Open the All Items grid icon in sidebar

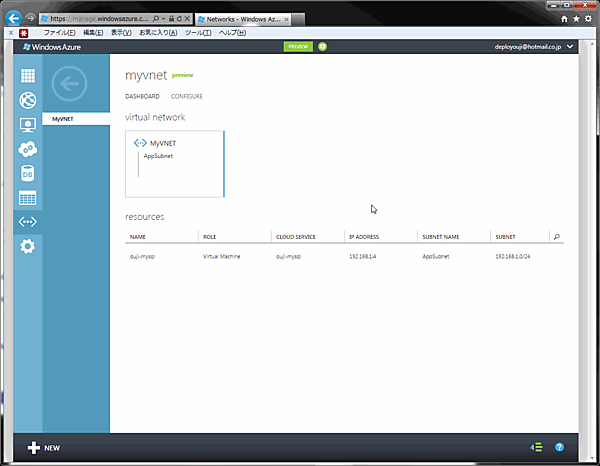(28, 75)
